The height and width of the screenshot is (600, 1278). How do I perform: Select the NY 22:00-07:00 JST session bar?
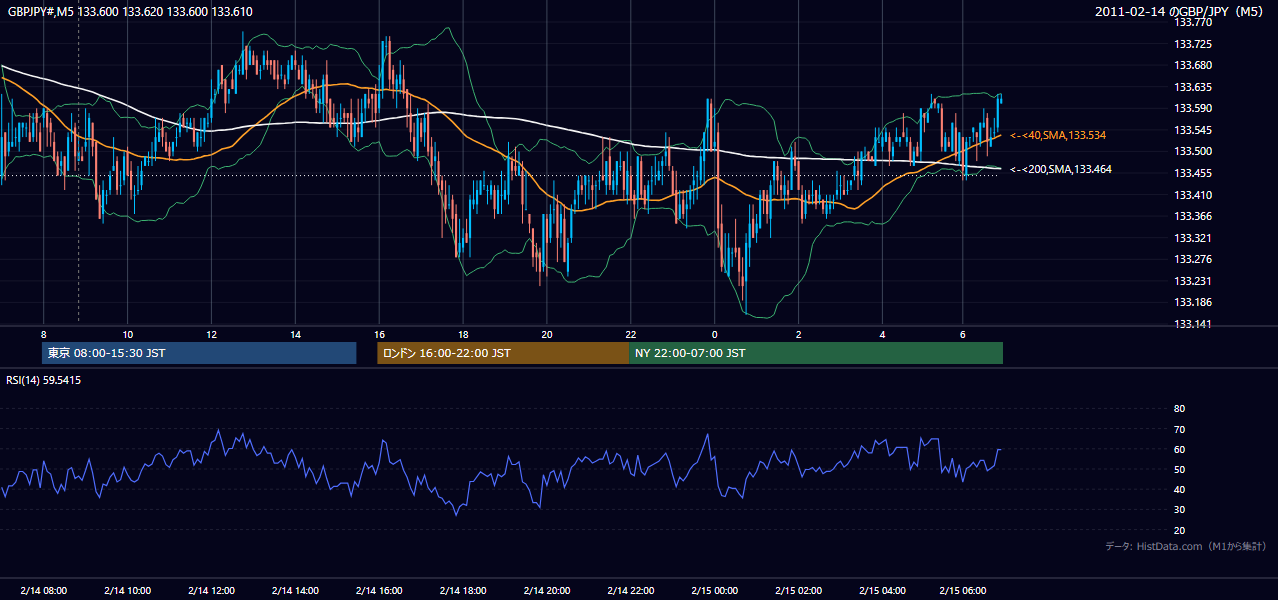pyautogui.click(x=816, y=353)
